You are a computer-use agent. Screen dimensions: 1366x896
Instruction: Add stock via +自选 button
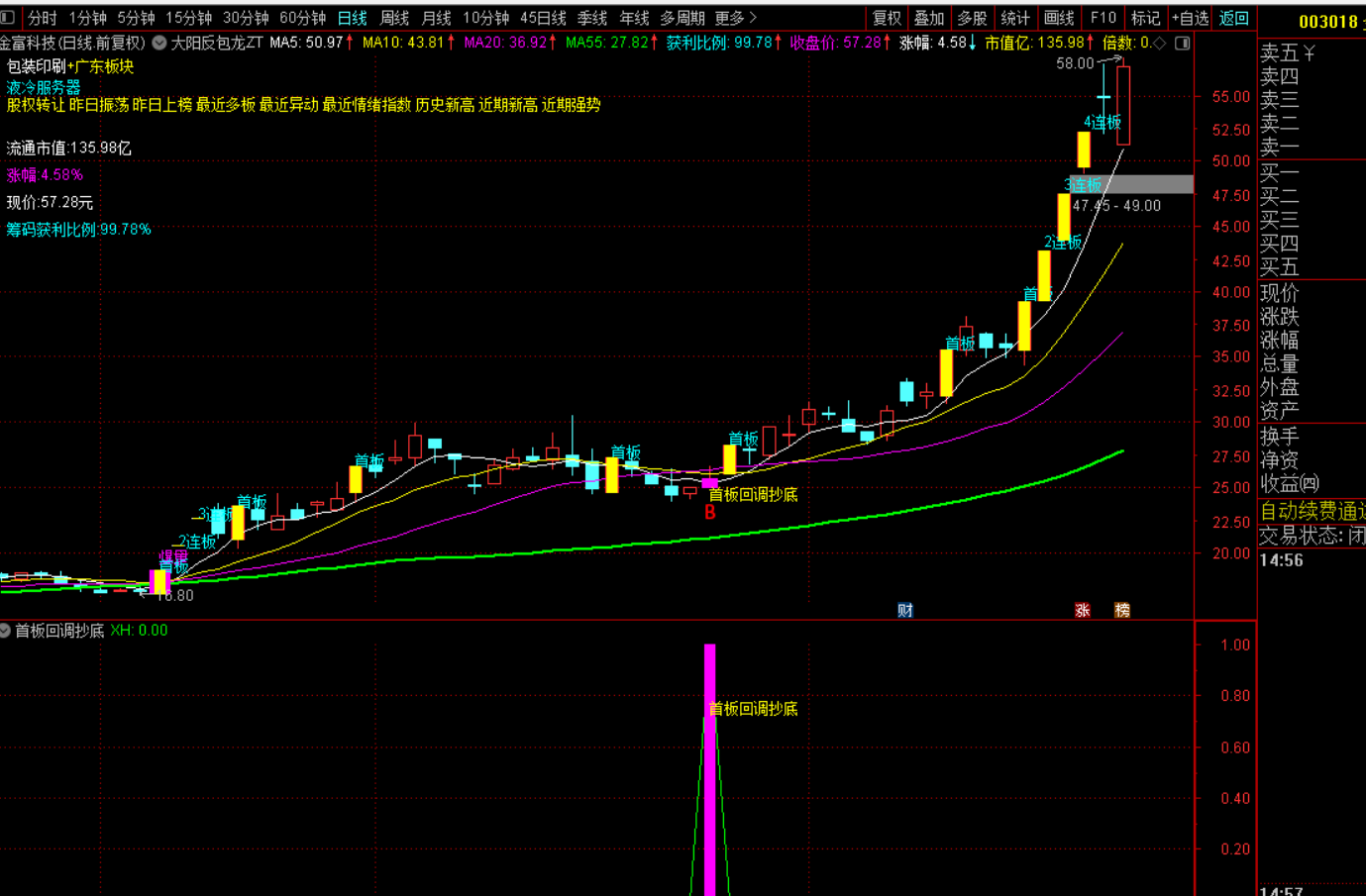pos(1191,18)
